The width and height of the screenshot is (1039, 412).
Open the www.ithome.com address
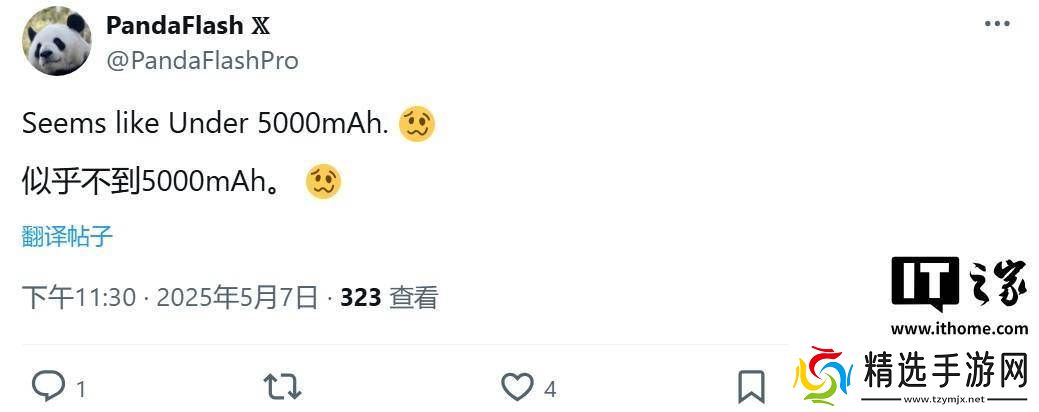[x=959, y=328]
